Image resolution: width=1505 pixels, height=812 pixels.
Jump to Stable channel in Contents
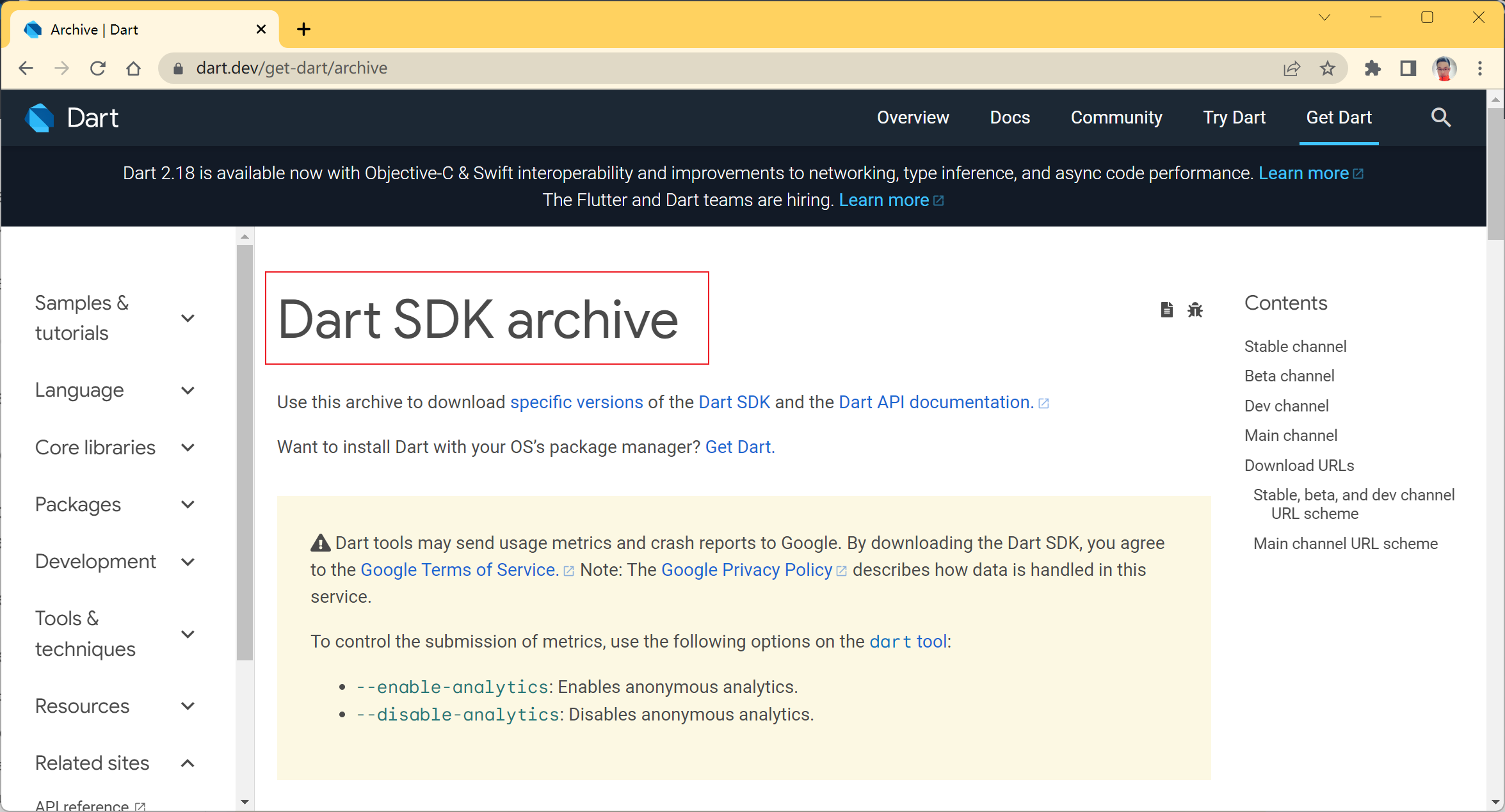1294,347
